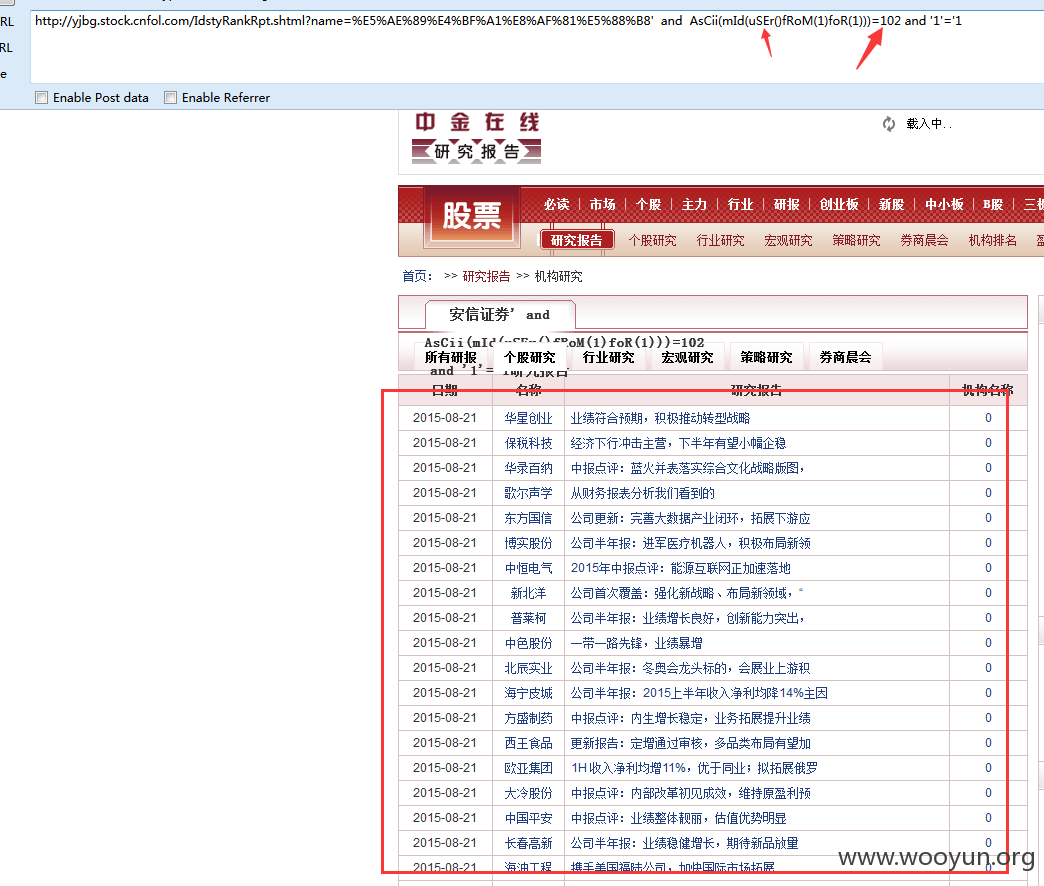Screen dimensions: 1044x886
Task: Open stock link 东方国信
Action: pyautogui.click(x=528, y=518)
